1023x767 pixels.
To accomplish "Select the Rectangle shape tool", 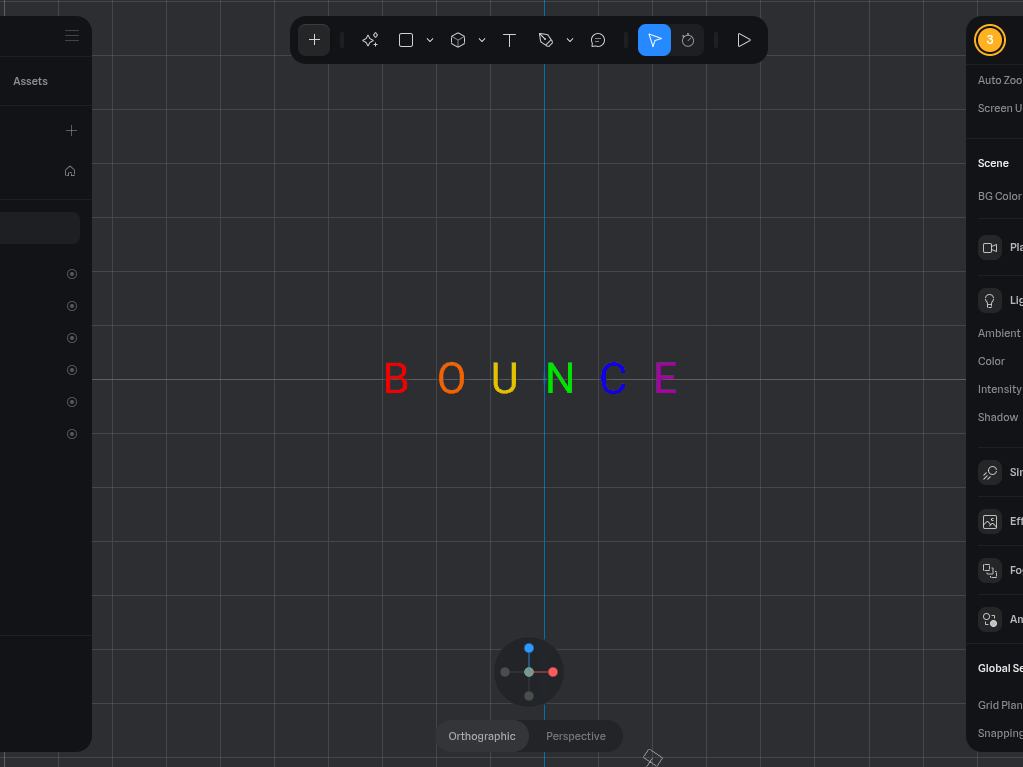I will (406, 40).
